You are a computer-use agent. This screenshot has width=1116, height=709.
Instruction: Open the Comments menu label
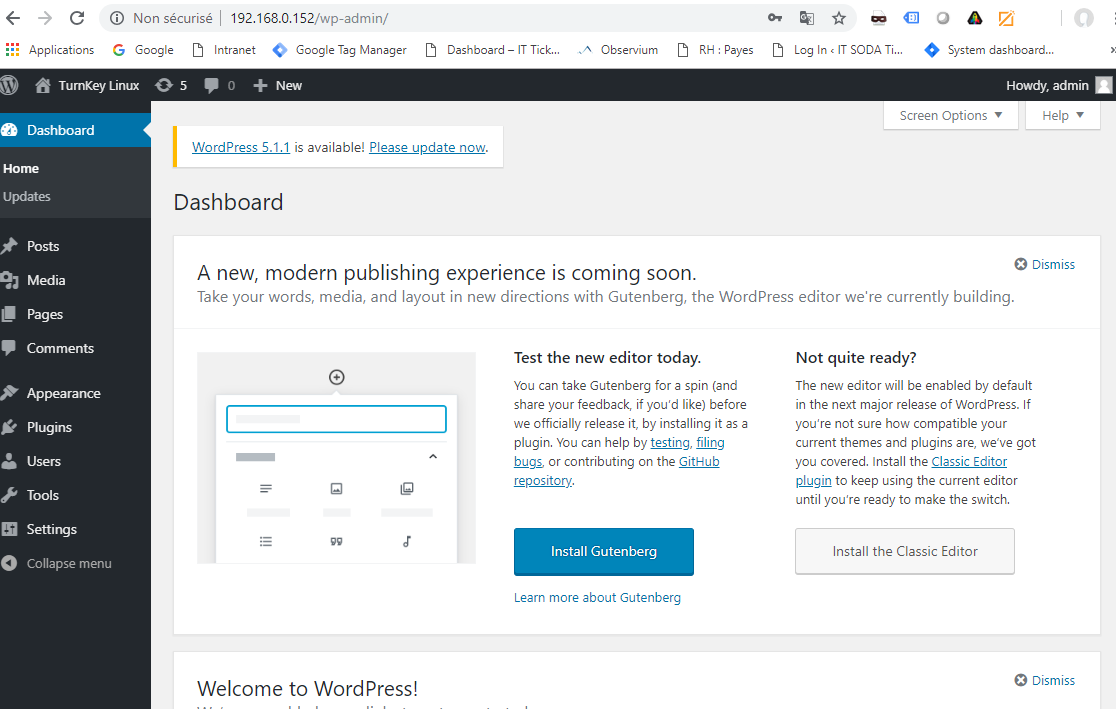click(60, 348)
